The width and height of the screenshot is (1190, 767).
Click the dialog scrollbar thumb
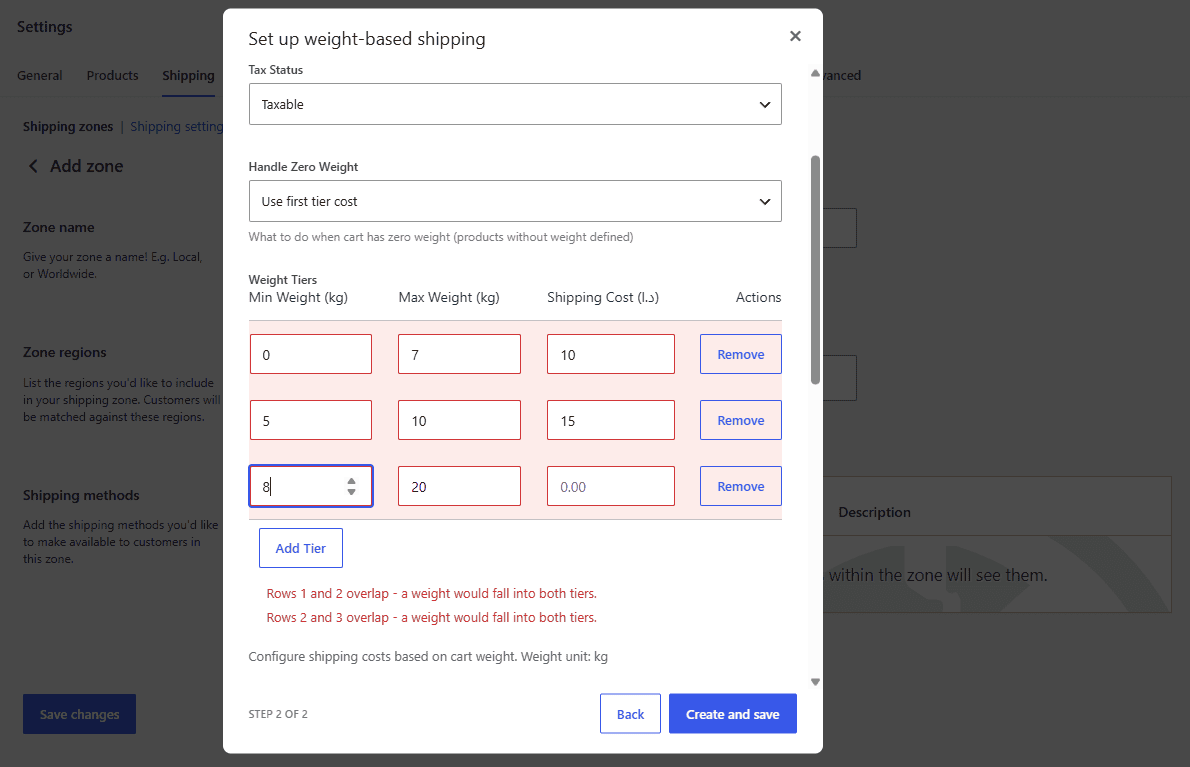pyautogui.click(x=815, y=270)
